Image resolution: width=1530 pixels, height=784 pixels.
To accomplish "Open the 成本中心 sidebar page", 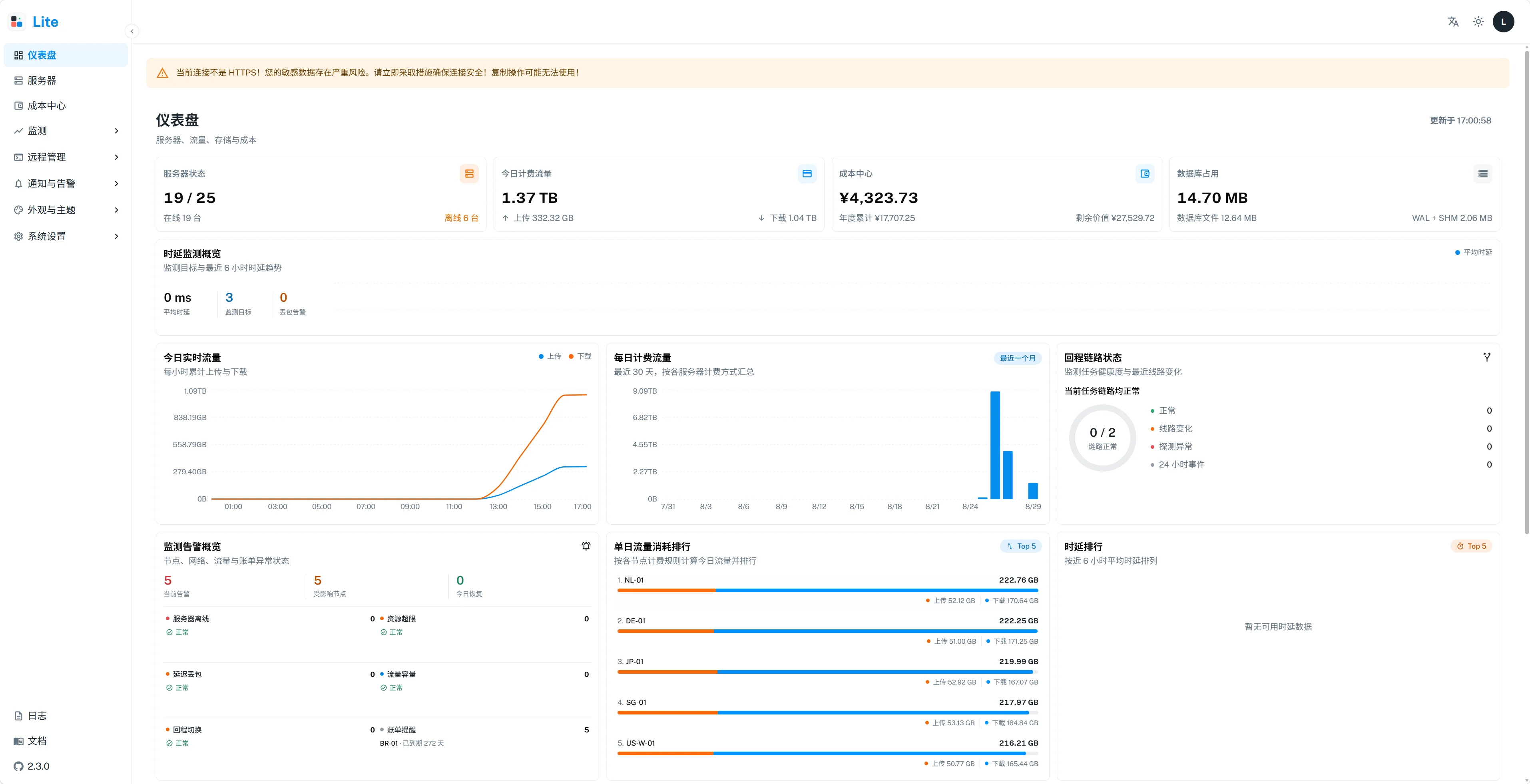I will (x=66, y=106).
